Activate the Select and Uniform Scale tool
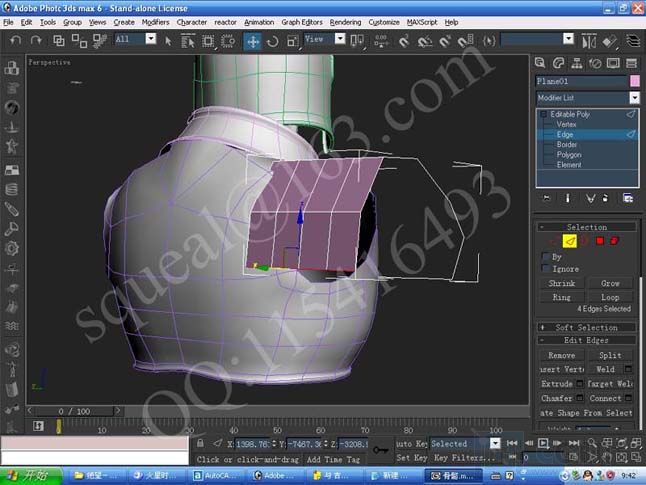This screenshot has width=646, height=485. click(293, 41)
